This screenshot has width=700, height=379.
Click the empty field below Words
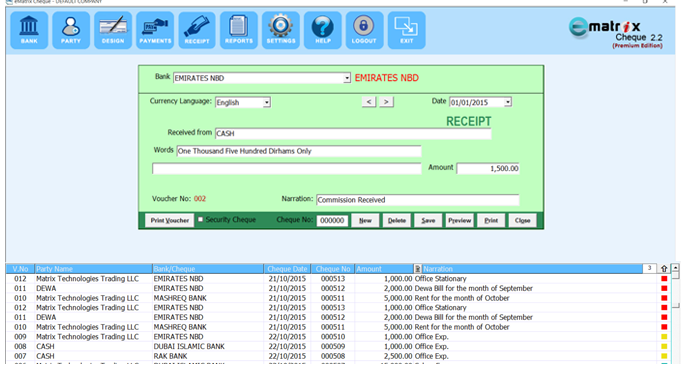tap(287, 168)
